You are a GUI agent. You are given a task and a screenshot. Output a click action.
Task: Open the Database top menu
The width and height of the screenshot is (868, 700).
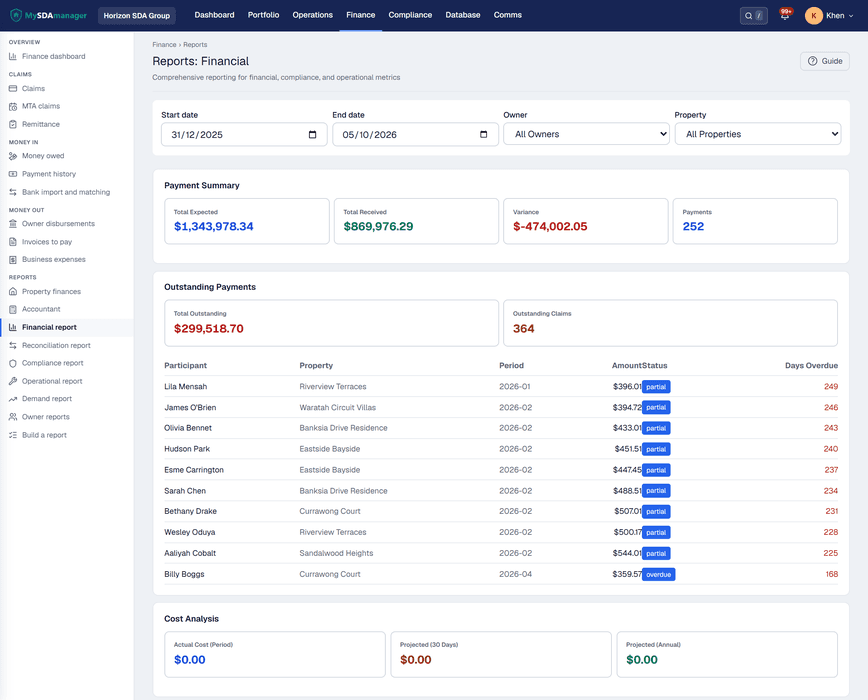[x=463, y=15]
